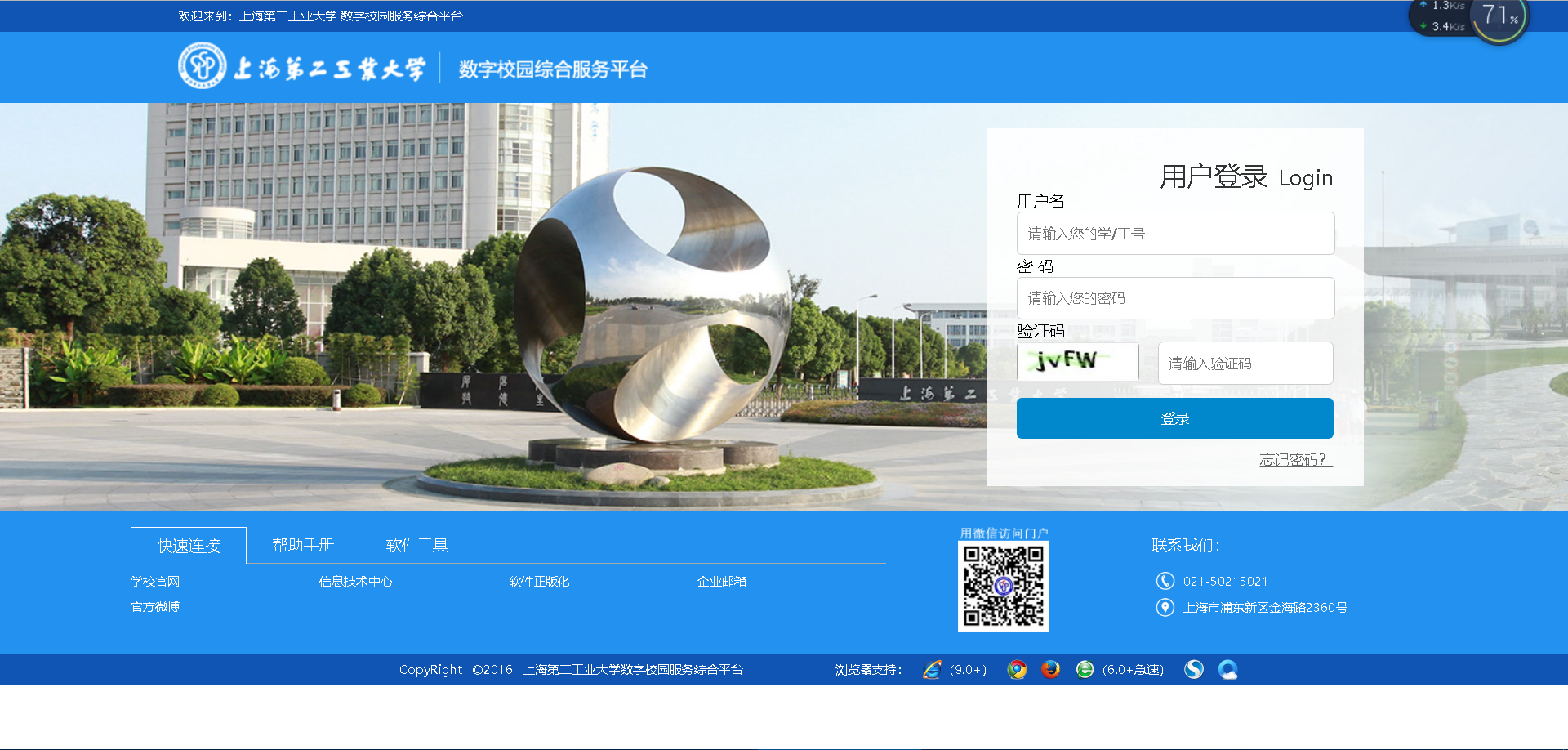Image resolution: width=1568 pixels, height=750 pixels.
Task: Focus the 密码 password input field
Action: 1175,298
